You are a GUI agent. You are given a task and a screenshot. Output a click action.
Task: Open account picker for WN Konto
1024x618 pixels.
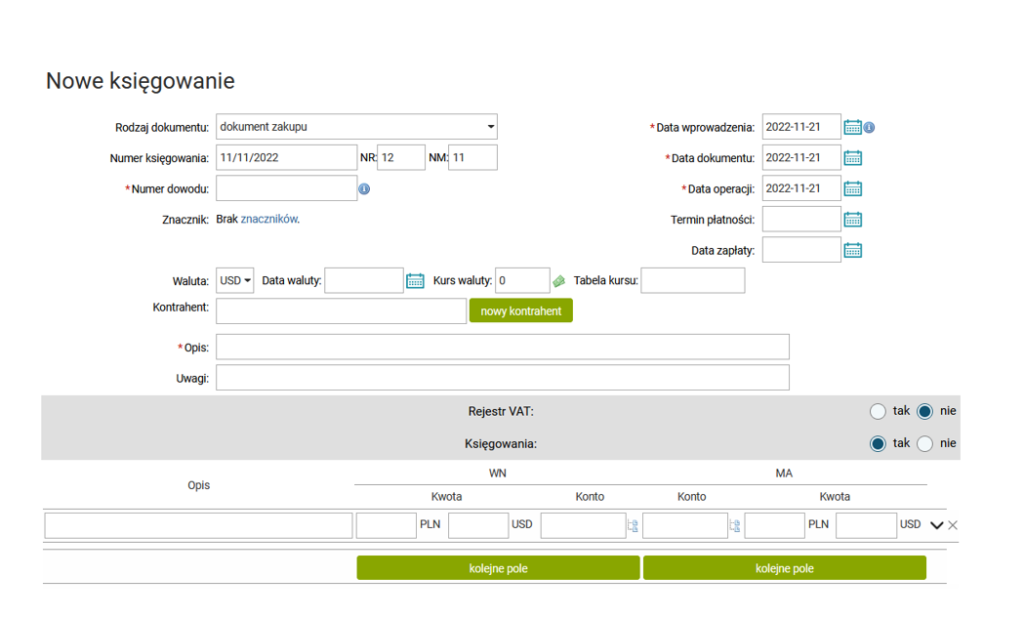point(632,525)
